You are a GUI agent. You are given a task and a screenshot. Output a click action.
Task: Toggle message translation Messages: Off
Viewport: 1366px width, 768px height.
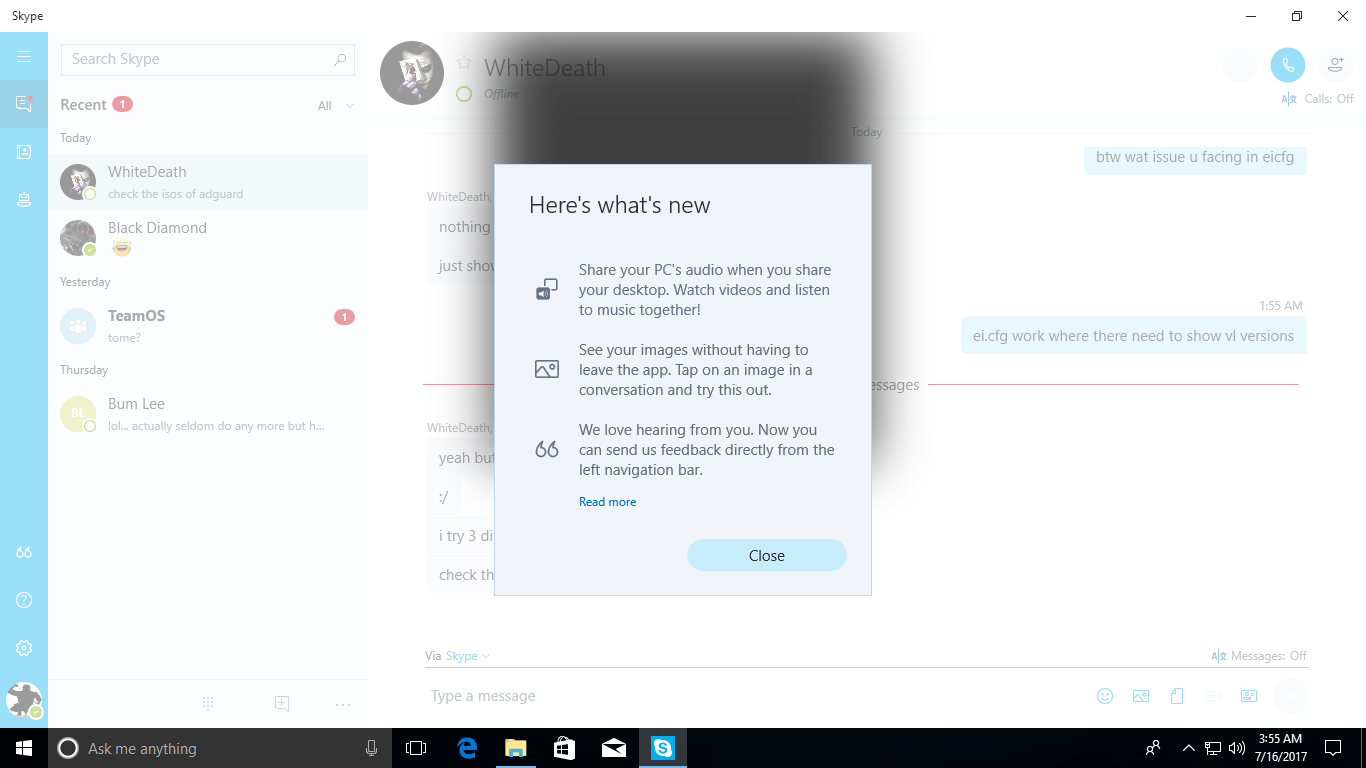[1259, 656]
